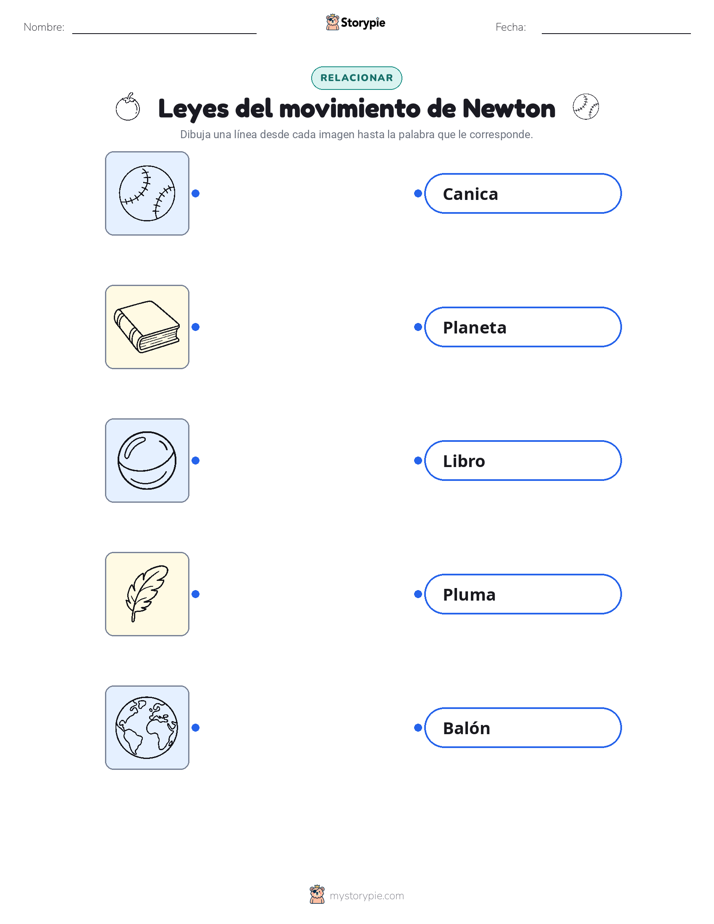This screenshot has width=714, height=924.
Task: Select the Planeta word box
Action: tap(523, 327)
